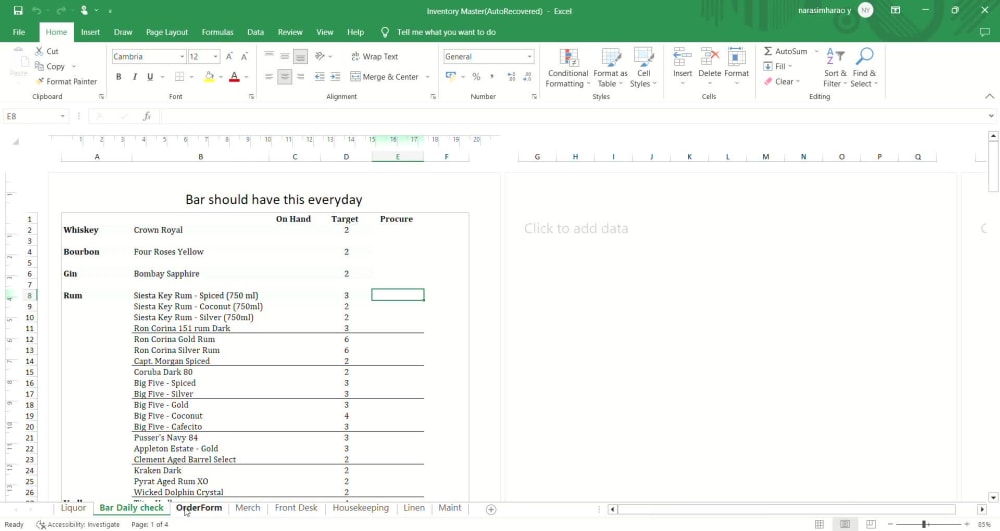1000x531 pixels.
Task: Toggle Wrap Text for the cell
Action: [x=373, y=57]
